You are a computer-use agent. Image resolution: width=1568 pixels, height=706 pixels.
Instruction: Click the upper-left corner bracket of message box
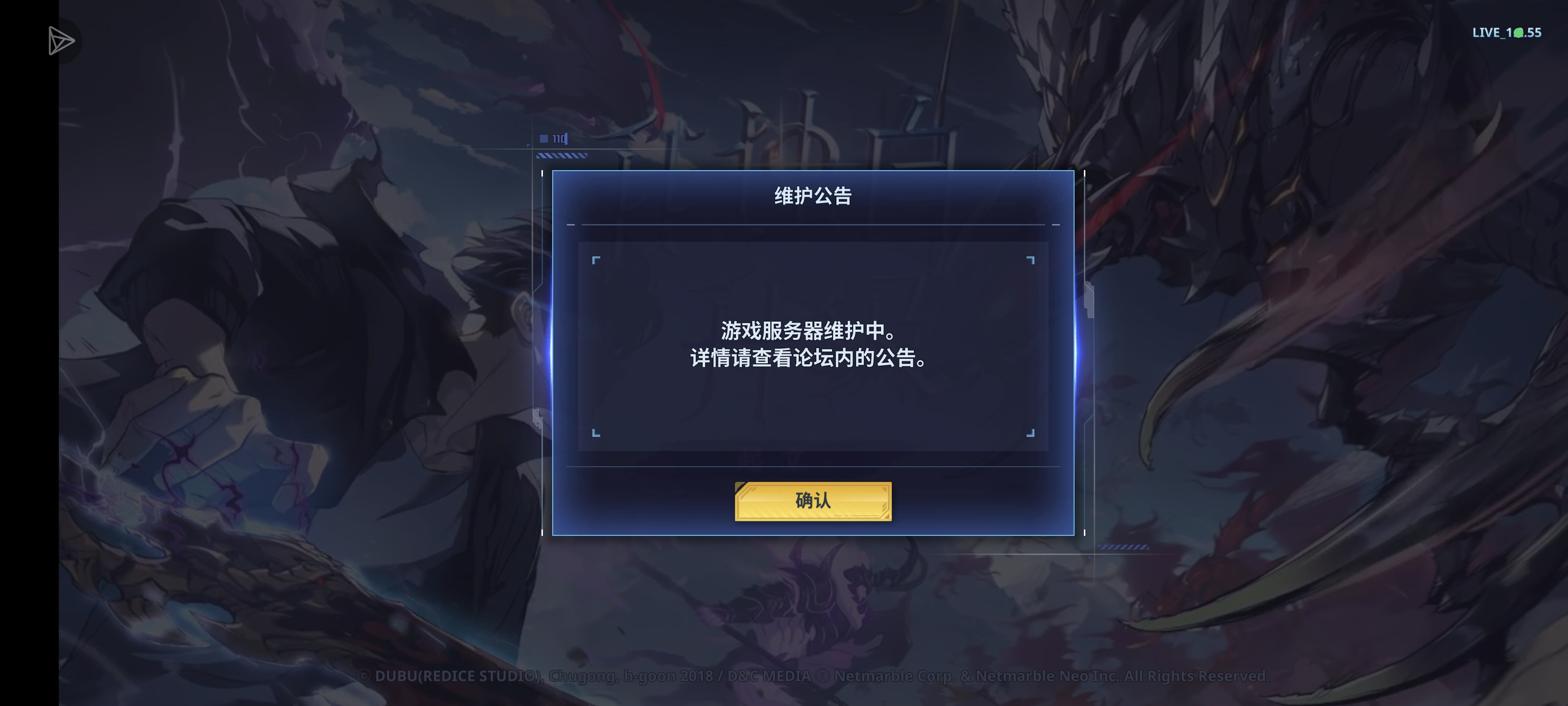pyautogui.click(x=596, y=260)
